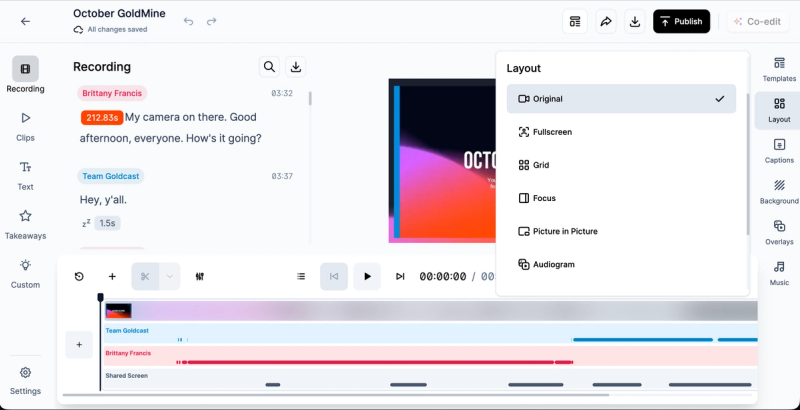Image resolution: width=800 pixels, height=410 pixels.
Task: Select the Shared Screen timeline track
Action: pos(430,378)
